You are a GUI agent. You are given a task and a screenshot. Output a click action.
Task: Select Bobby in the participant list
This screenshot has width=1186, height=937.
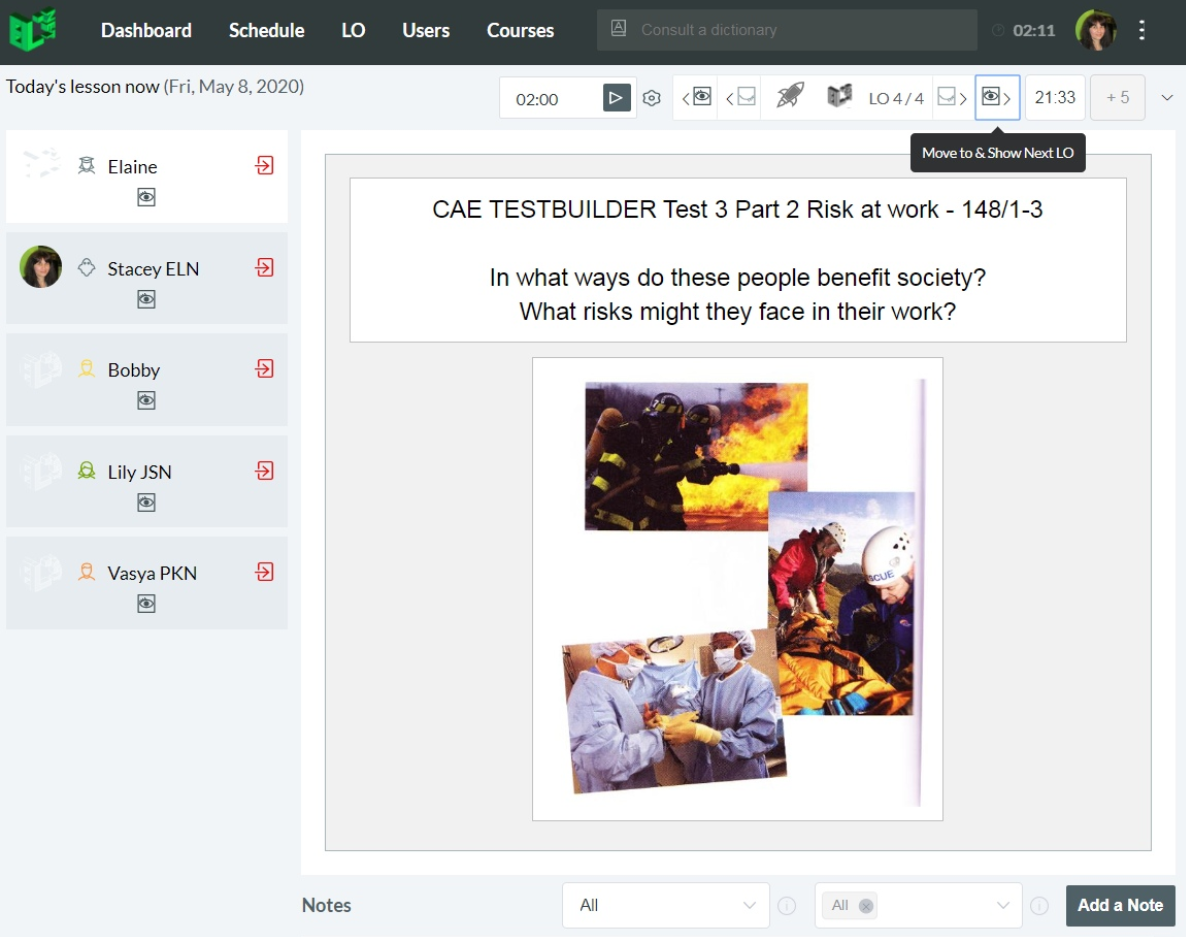point(147,379)
